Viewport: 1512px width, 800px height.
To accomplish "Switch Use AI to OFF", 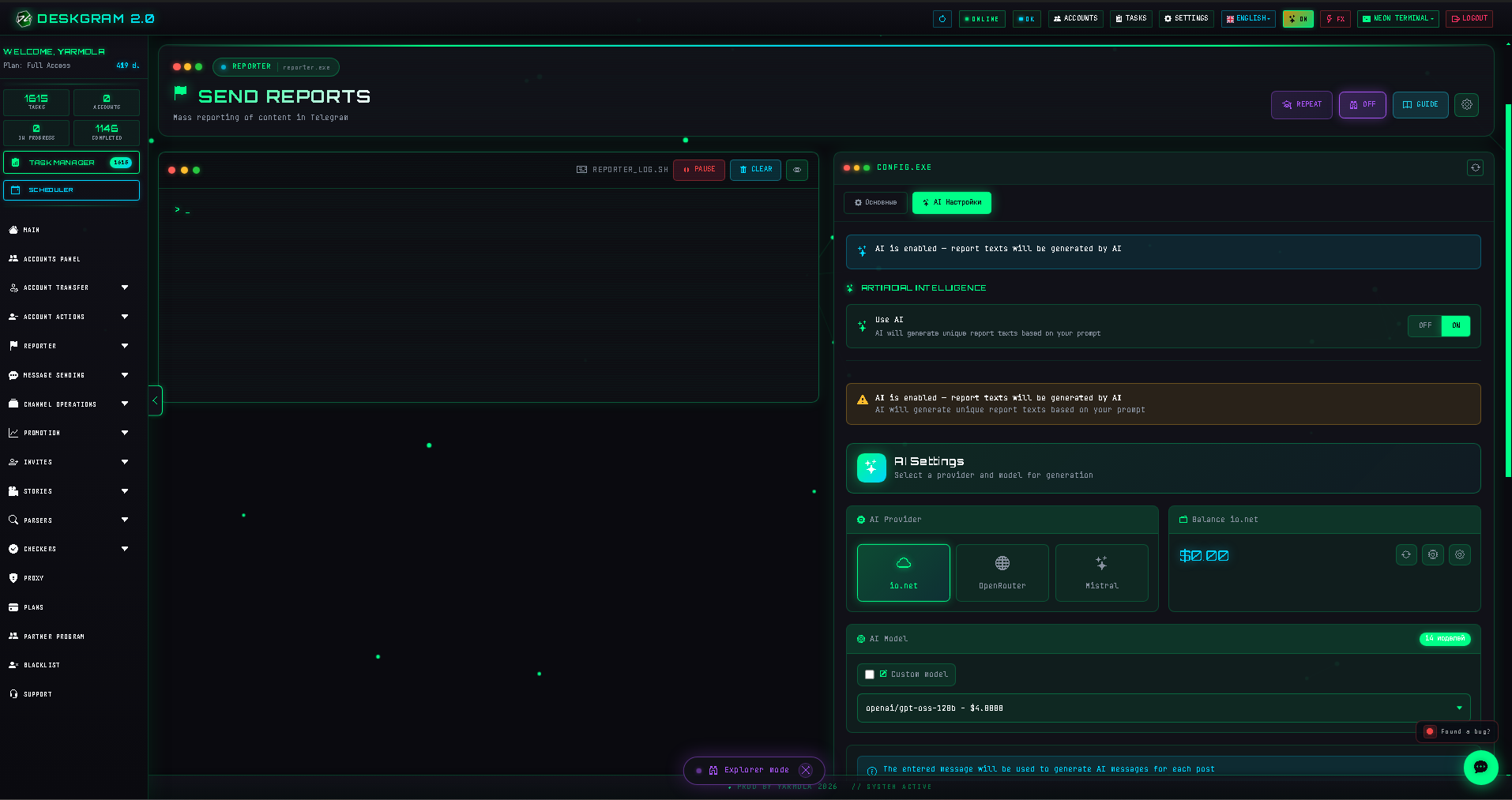I will click(x=1424, y=325).
